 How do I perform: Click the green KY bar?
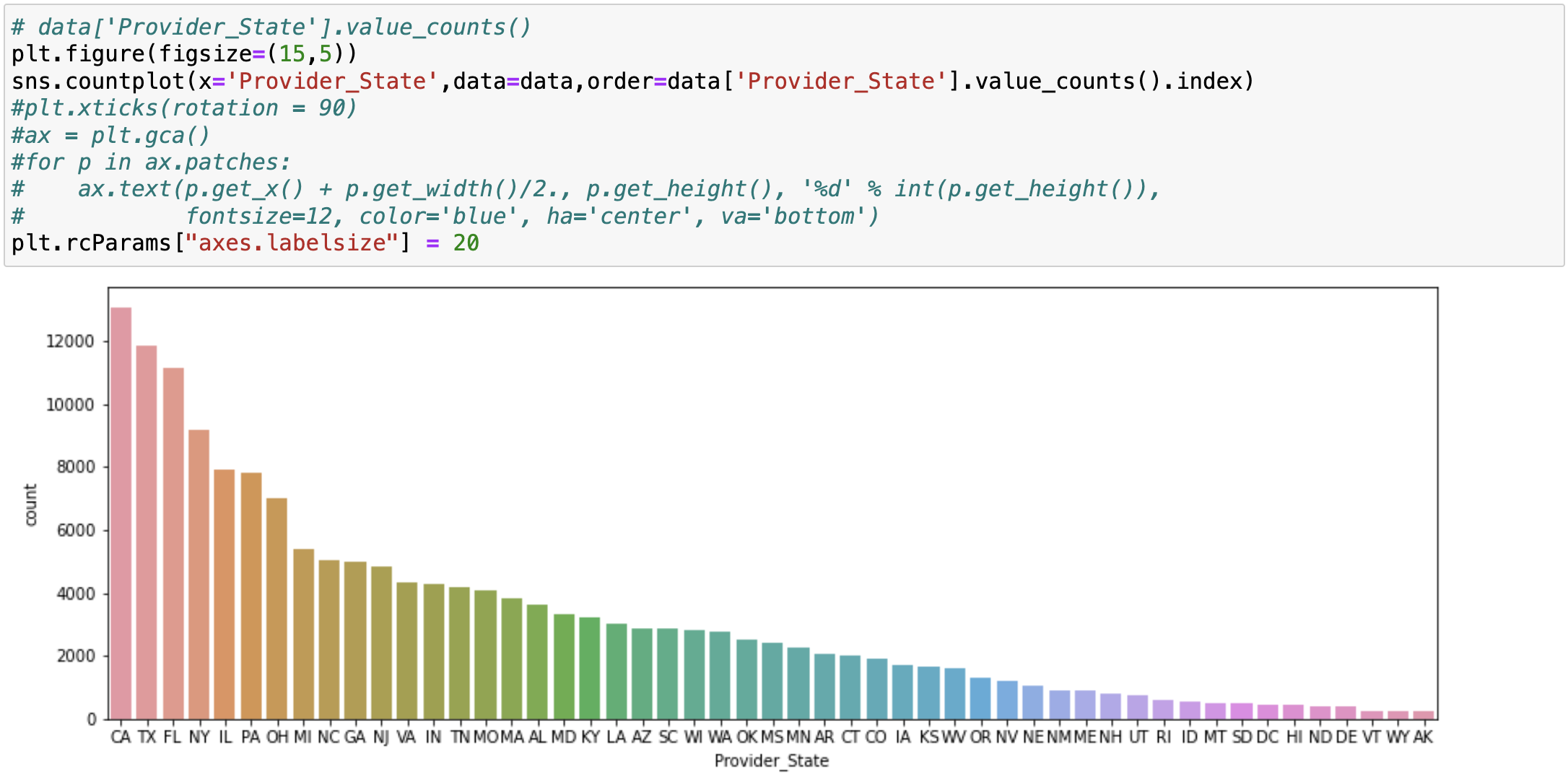coord(590,668)
